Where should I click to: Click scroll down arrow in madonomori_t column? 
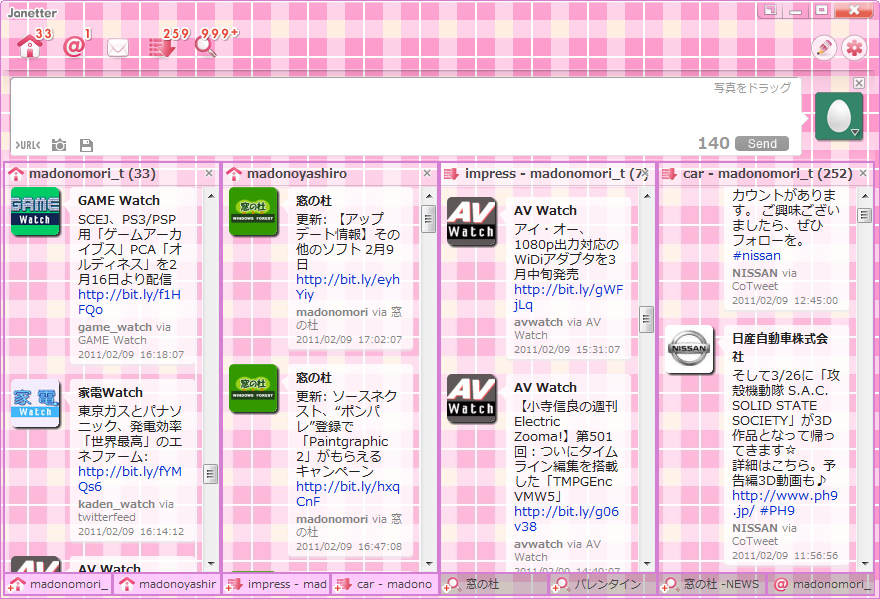211,563
